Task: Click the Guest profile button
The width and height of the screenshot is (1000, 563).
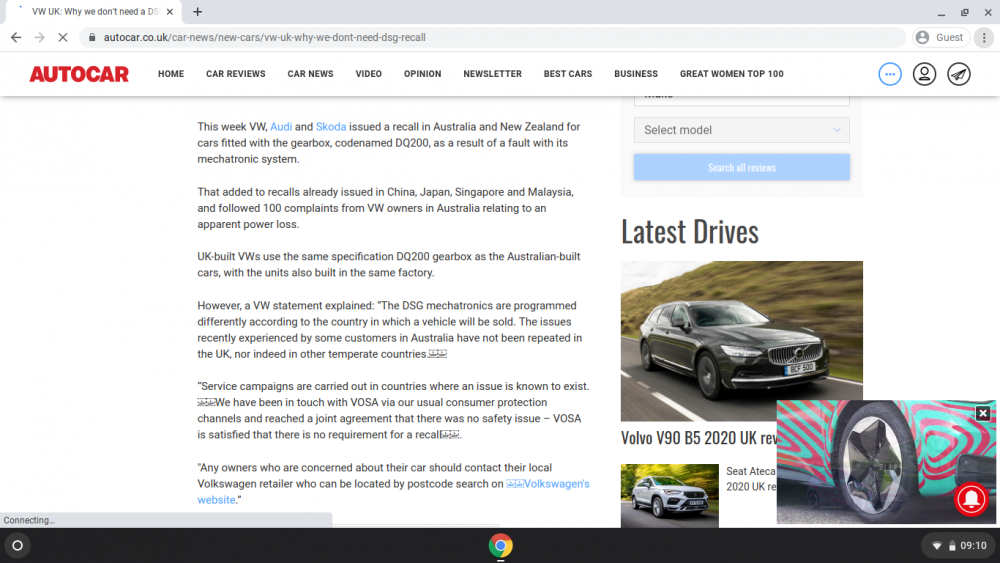Action: click(x=941, y=38)
